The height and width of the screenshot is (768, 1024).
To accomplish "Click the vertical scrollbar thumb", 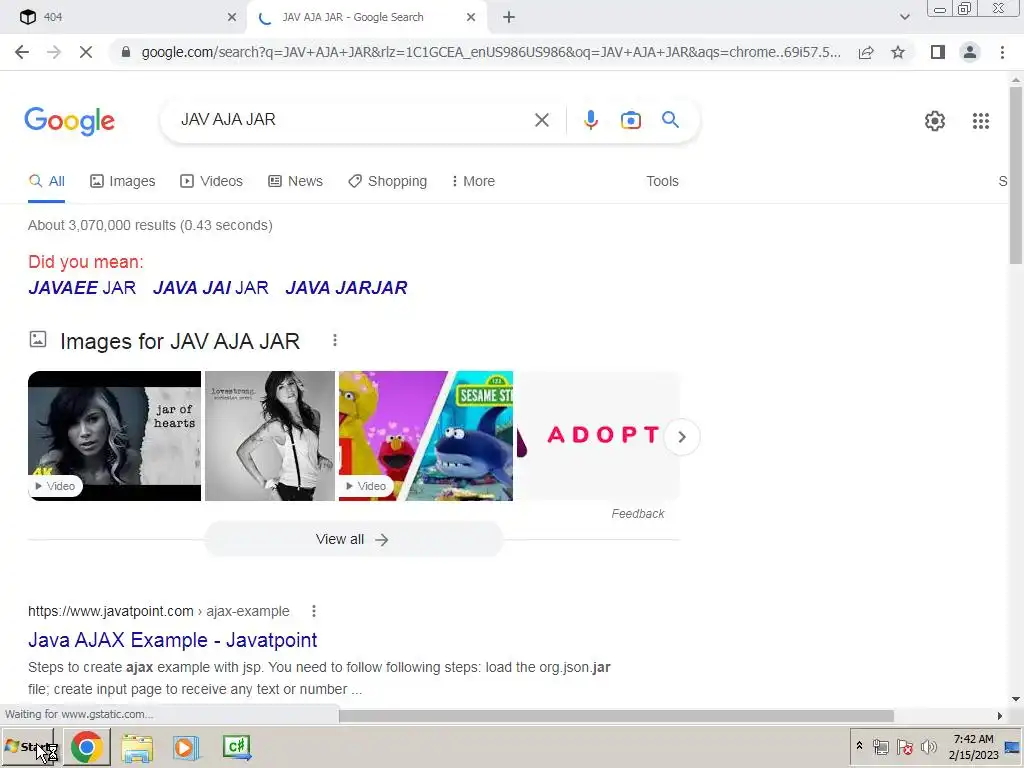I will coord(1016,174).
